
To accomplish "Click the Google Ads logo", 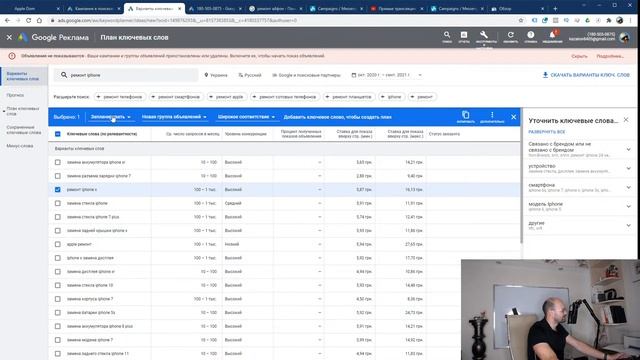I will pos(22,37).
